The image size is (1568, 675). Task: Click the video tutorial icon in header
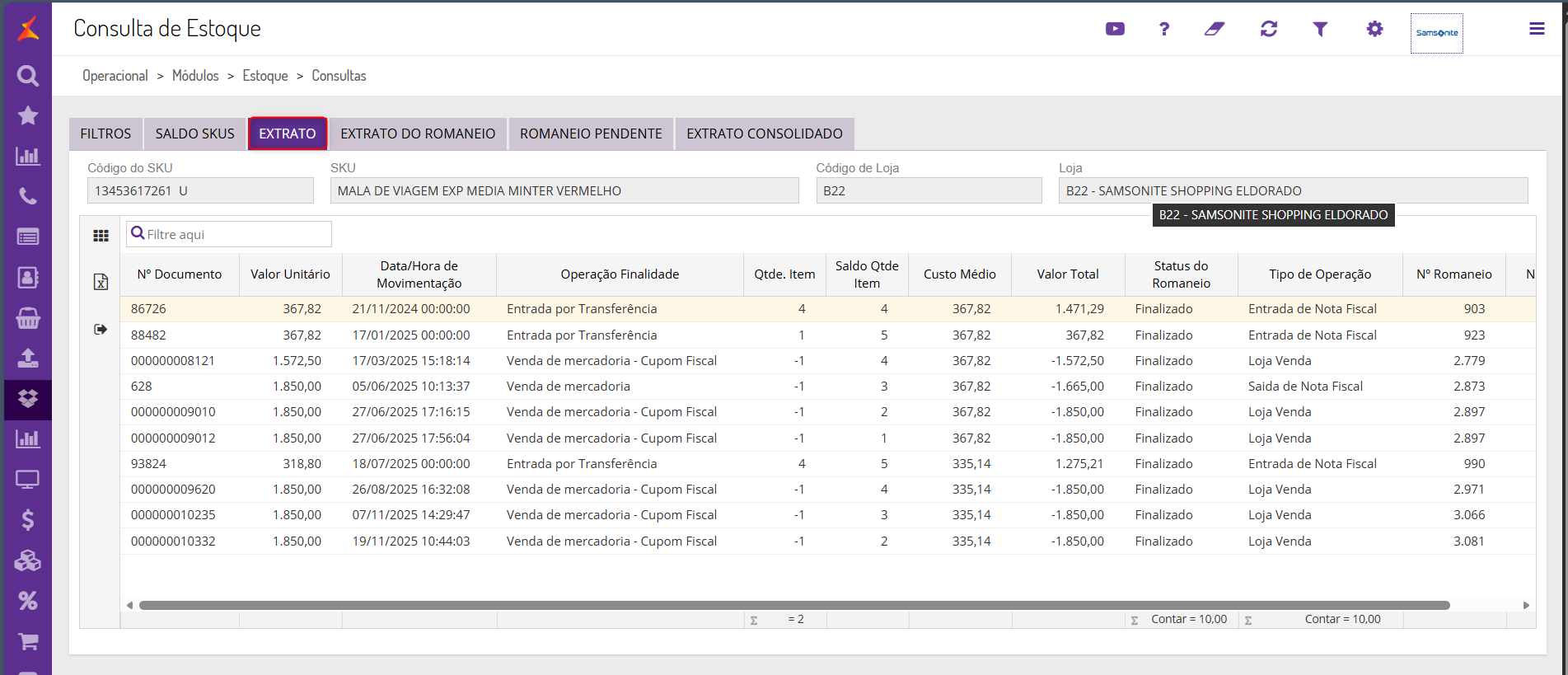(1115, 29)
